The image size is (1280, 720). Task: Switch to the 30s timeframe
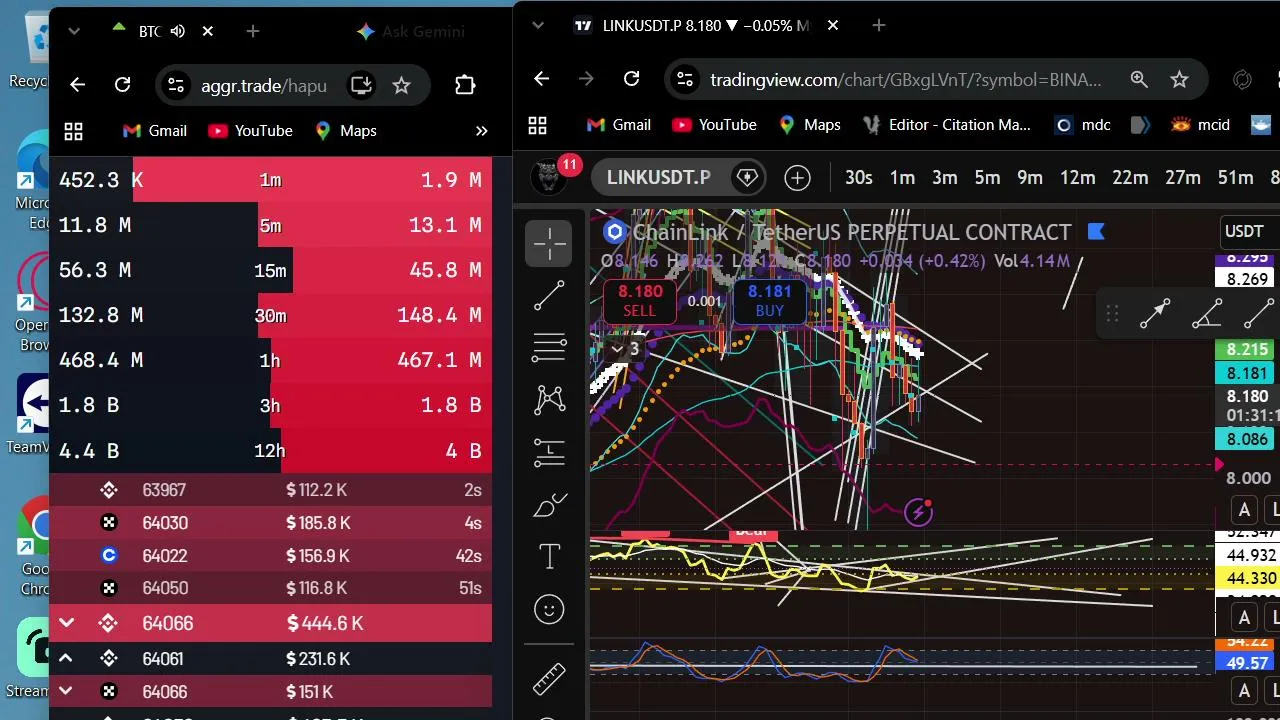pyautogui.click(x=859, y=177)
